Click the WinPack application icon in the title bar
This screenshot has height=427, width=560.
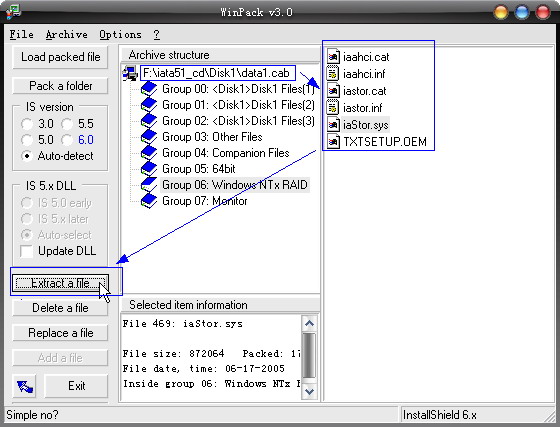pos(14,12)
